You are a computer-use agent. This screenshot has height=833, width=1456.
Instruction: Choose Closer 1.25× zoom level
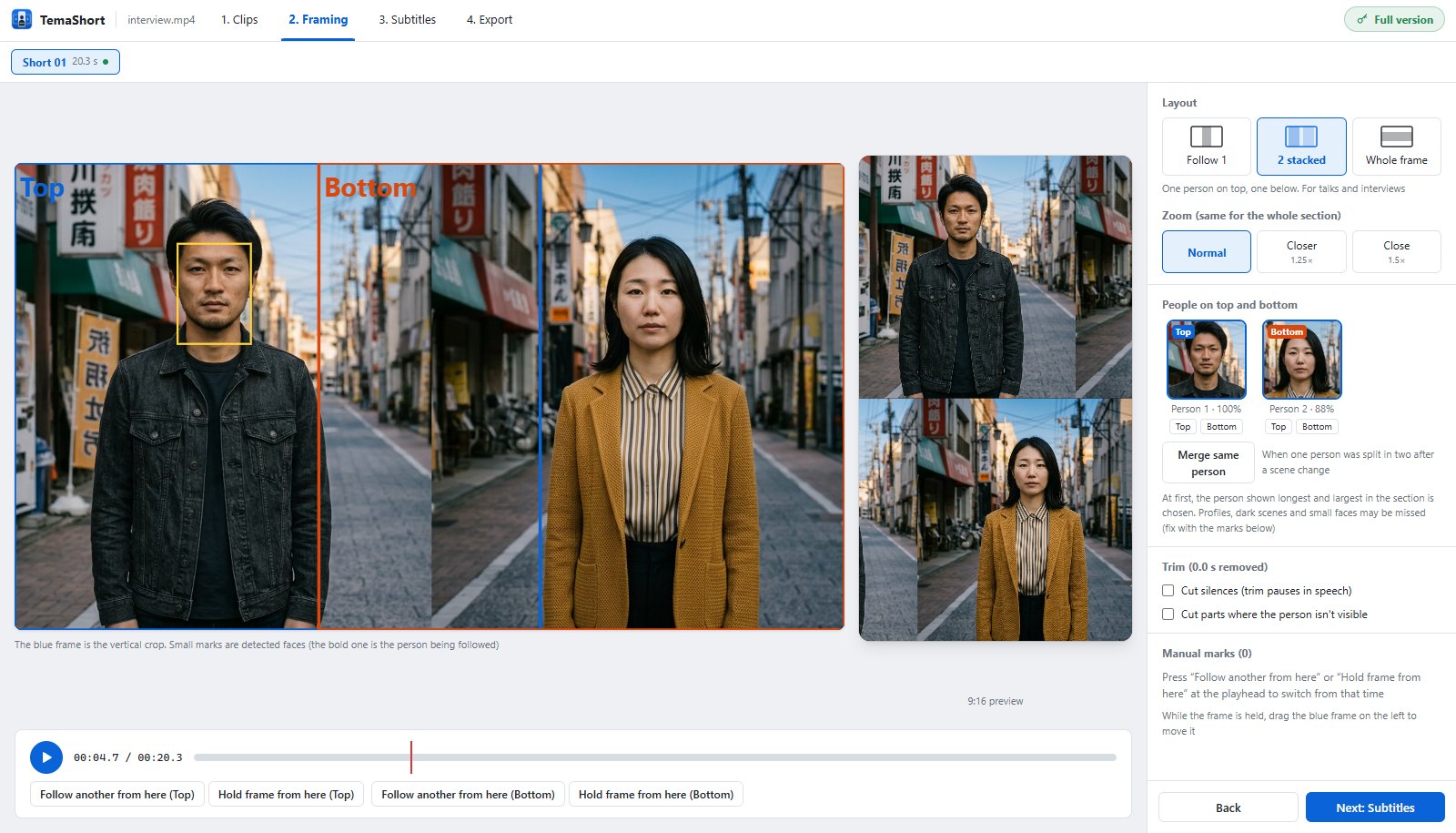point(1301,252)
